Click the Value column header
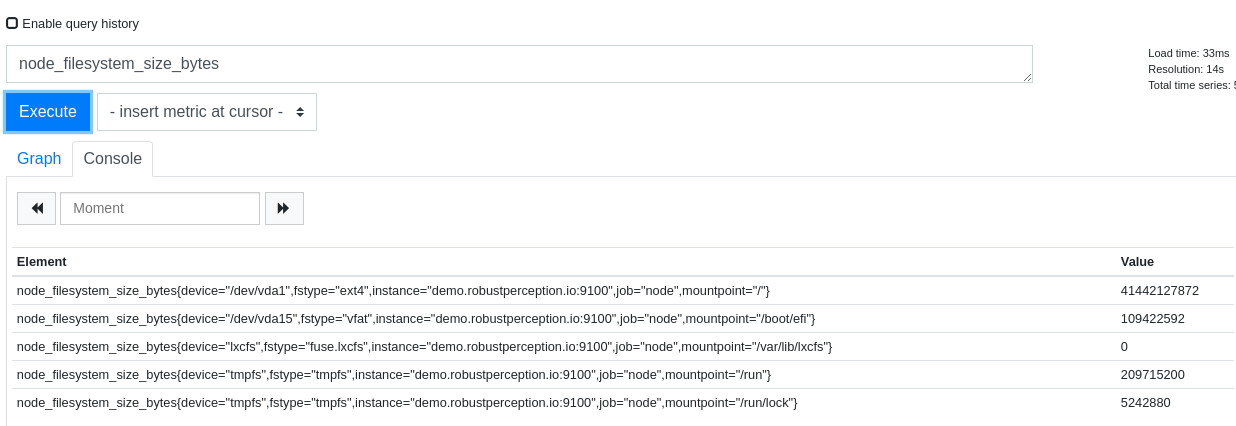 tap(1137, 261)
